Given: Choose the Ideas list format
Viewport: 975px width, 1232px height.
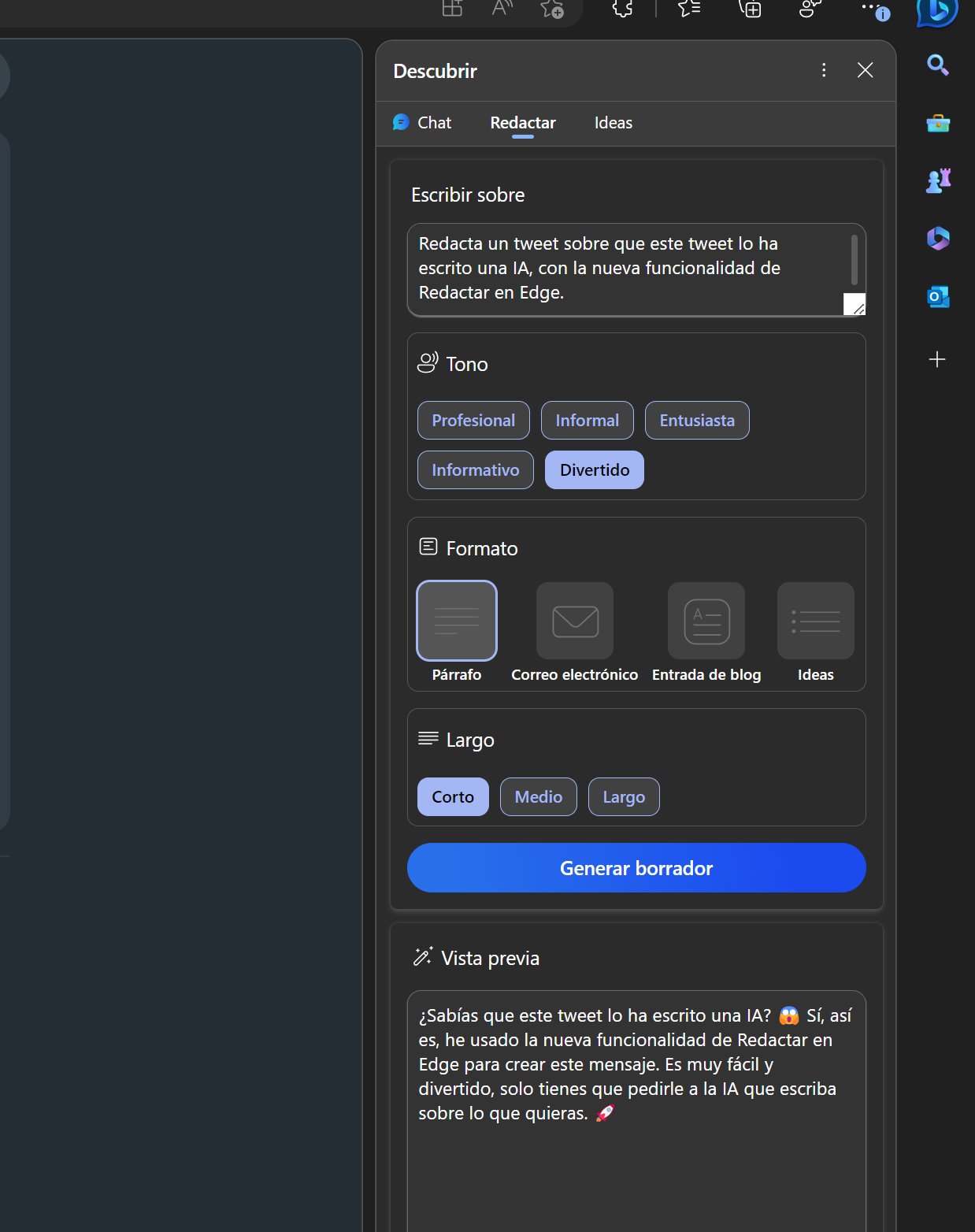Looking at the screenshot, I should click(x=816, y=621).
